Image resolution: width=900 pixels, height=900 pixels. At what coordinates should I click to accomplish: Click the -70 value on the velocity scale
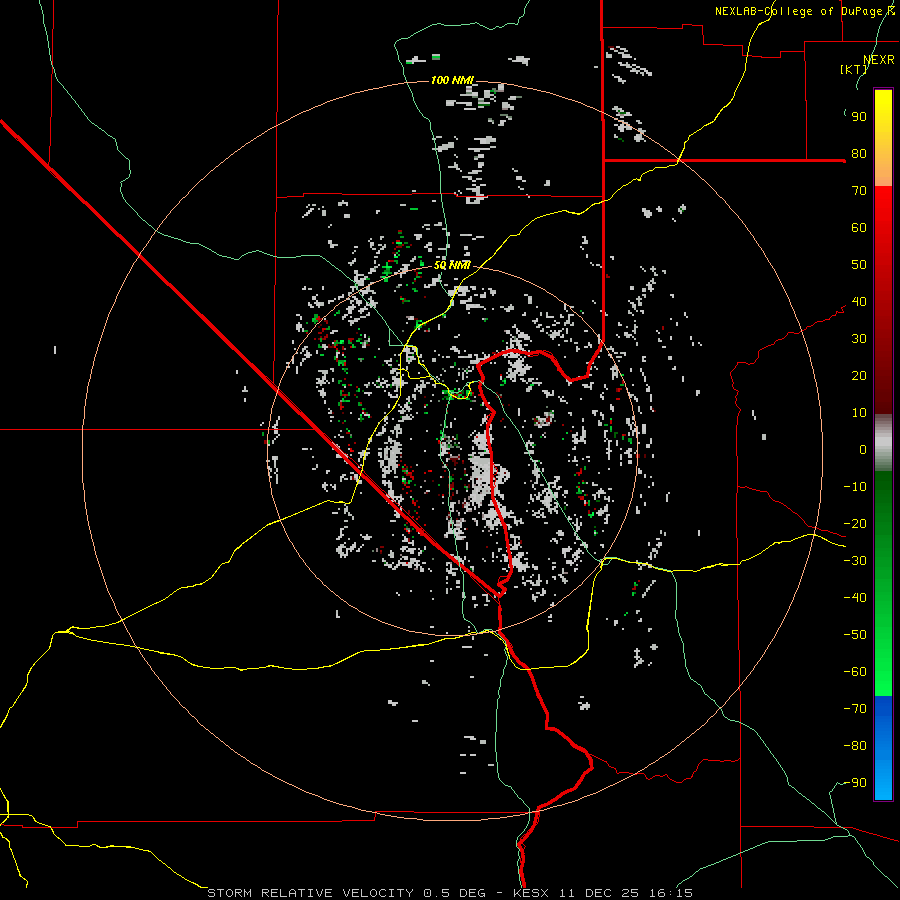pos(855,709)
